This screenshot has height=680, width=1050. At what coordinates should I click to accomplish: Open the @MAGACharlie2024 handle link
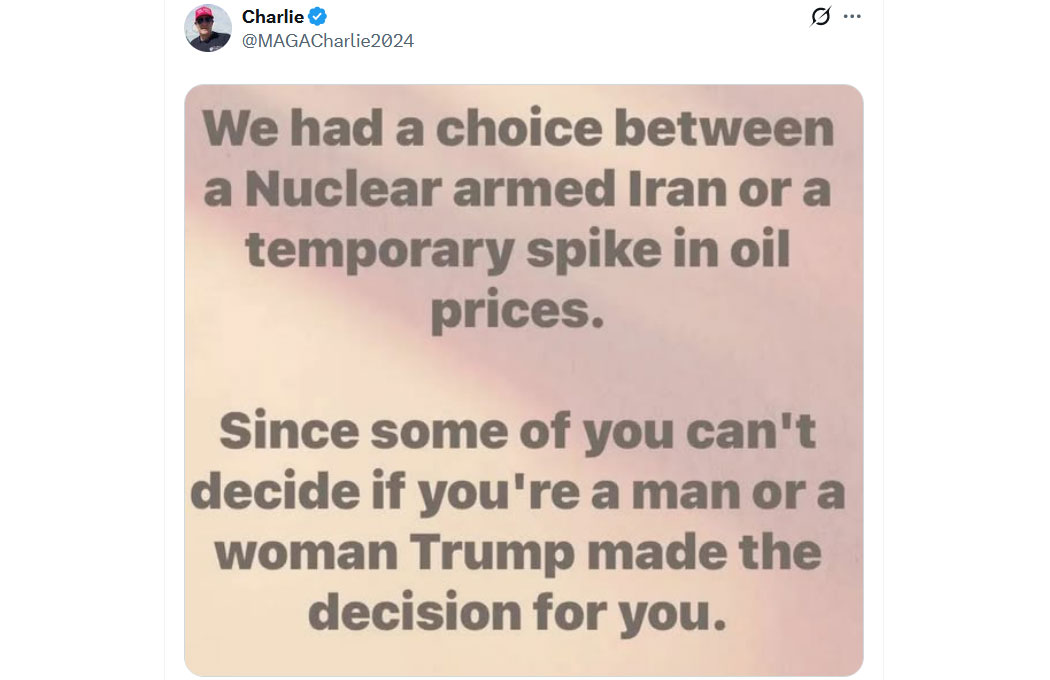328,41
